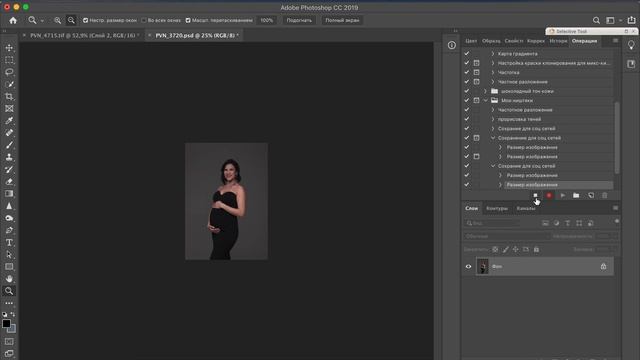Screen dimensions: 640x360
Task: Open the search icon at top right
Action: [x=596, y=20]
